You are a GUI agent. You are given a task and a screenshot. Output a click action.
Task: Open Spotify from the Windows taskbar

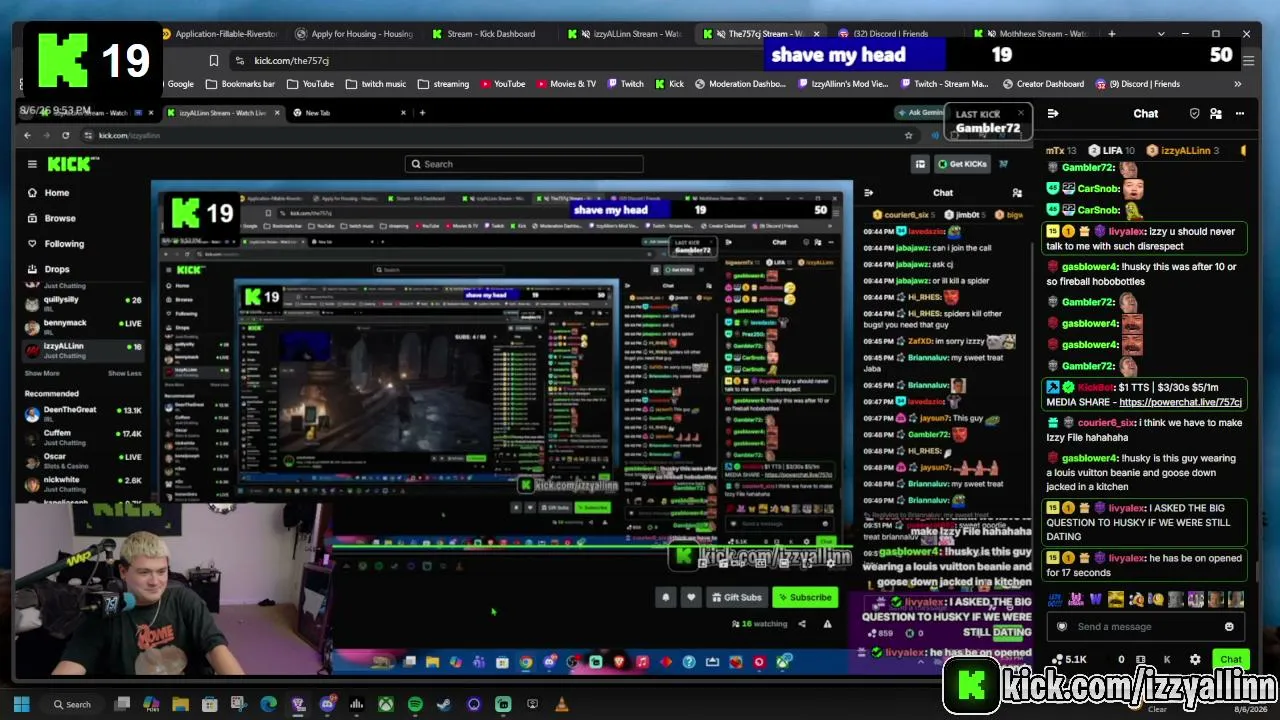pyautogui.click(x=415, y=705)
